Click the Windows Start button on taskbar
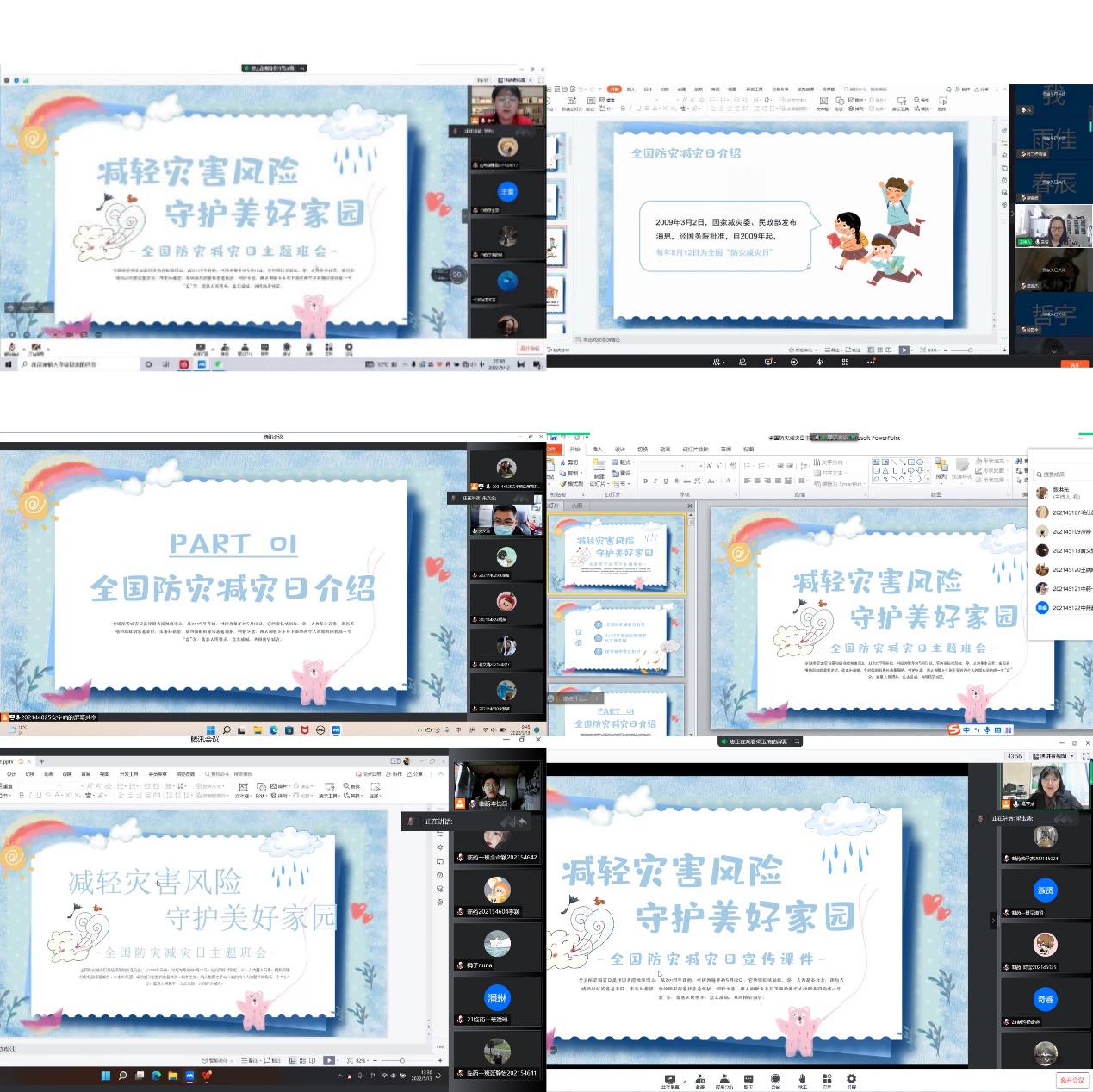1093x1092 pixels. [106, 1076]
